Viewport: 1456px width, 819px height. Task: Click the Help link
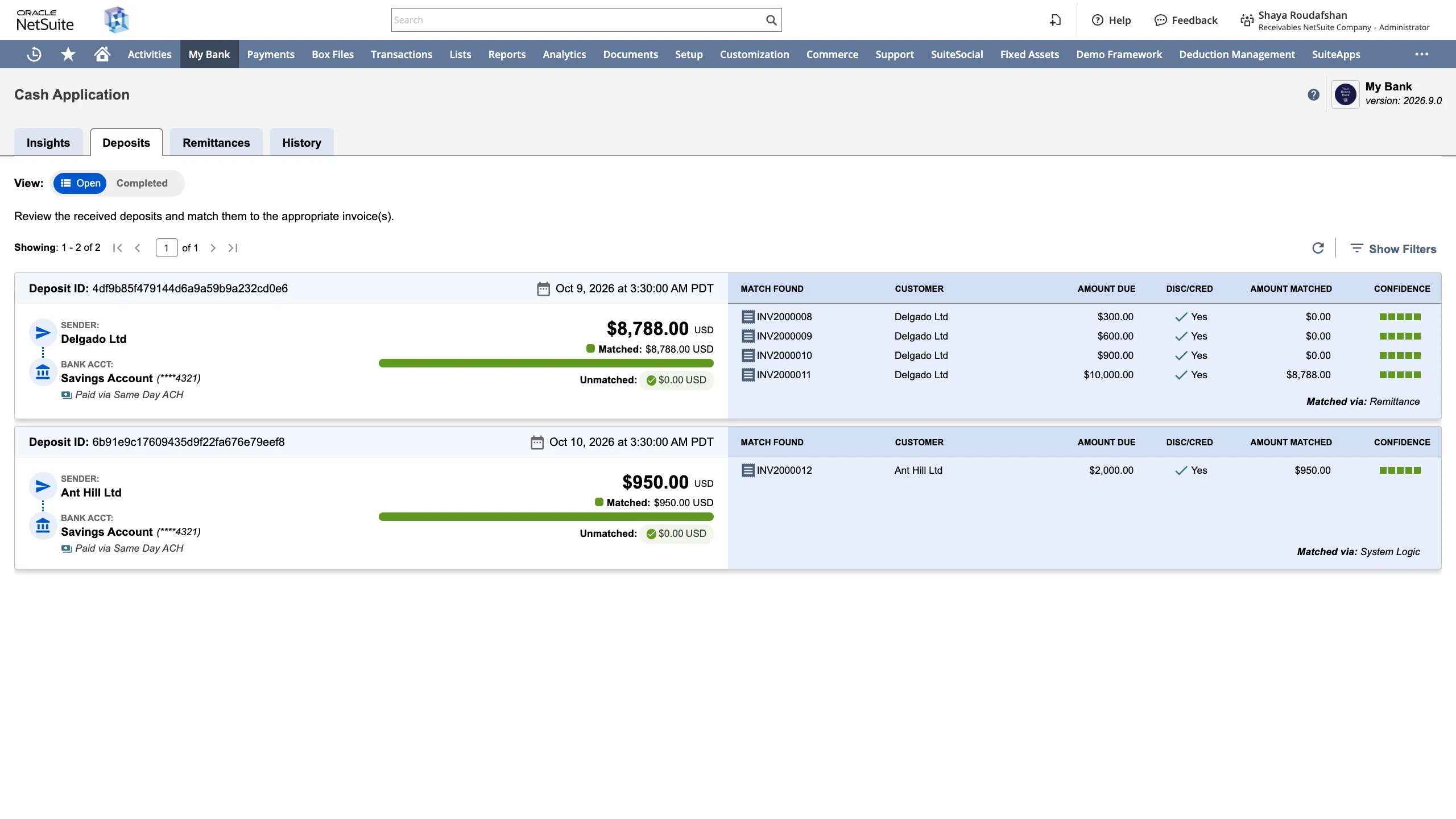[x=1111, y=20]
